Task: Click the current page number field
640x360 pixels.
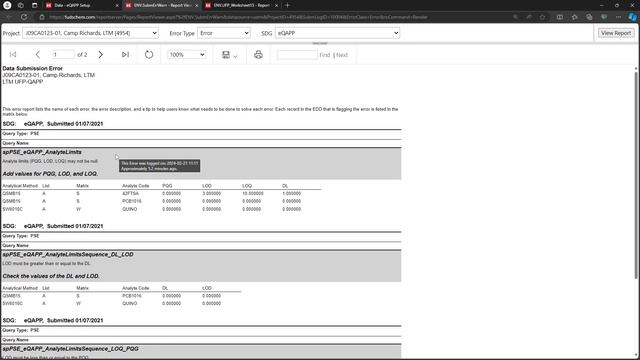Action: coord(63,55)
